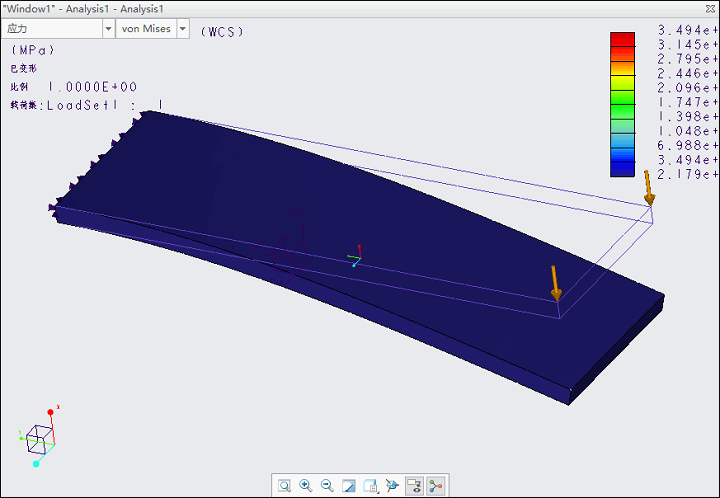Click the datum display filters icon
Viewport: 720px width, 498px height.
[x=392, y=486]
